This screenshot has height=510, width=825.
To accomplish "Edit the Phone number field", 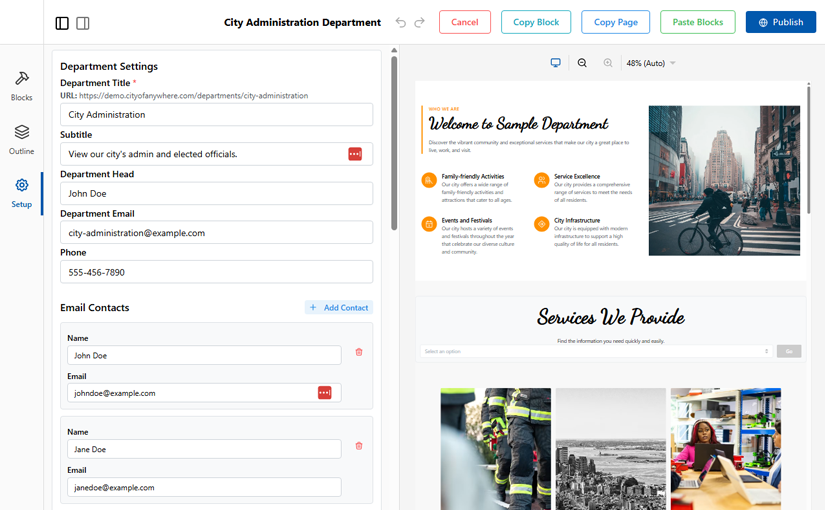I will pos(216,272).
